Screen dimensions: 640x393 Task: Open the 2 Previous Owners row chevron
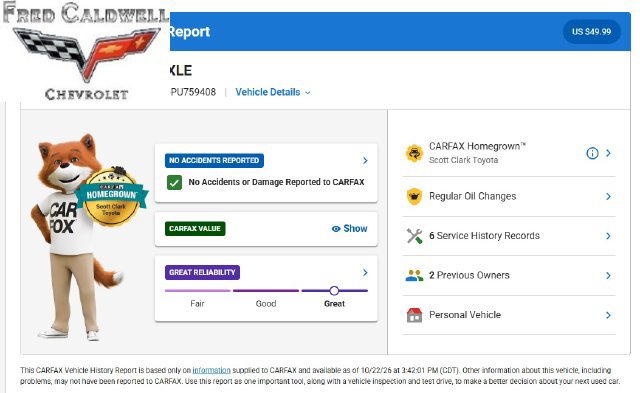click(608, 275)
